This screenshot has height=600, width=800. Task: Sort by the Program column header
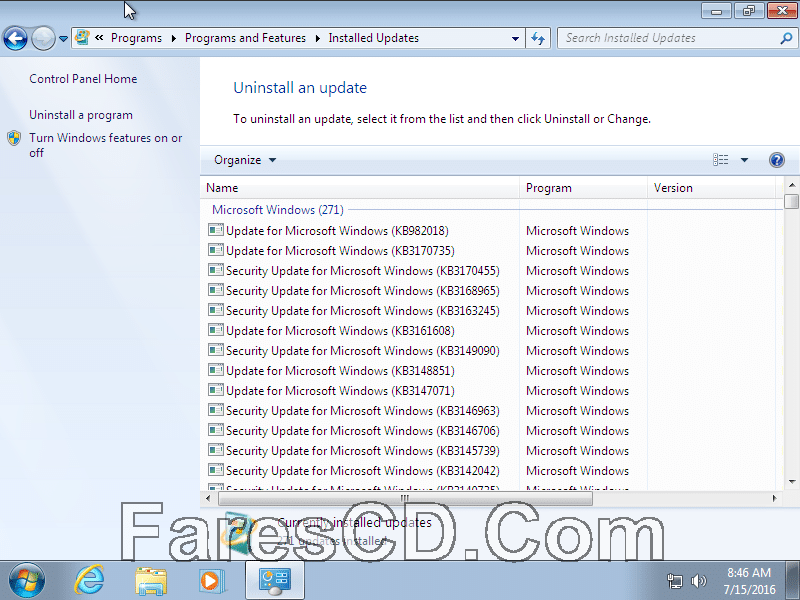click(583, 188)
